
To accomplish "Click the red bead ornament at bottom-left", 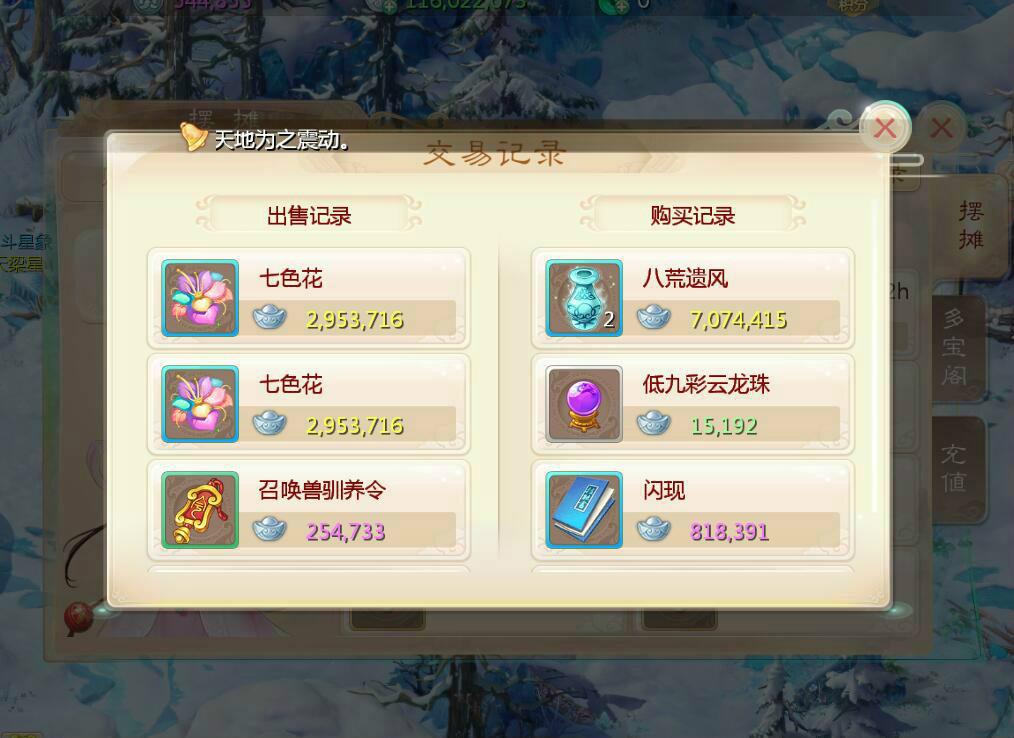I will (79, 617).
